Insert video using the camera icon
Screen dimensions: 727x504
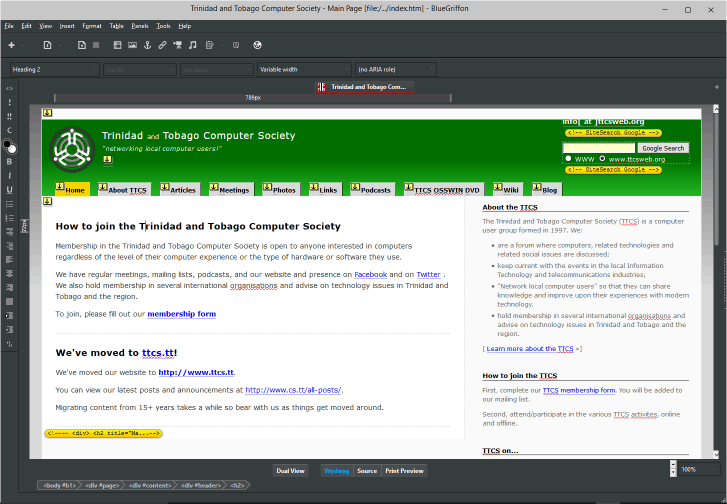177,45
